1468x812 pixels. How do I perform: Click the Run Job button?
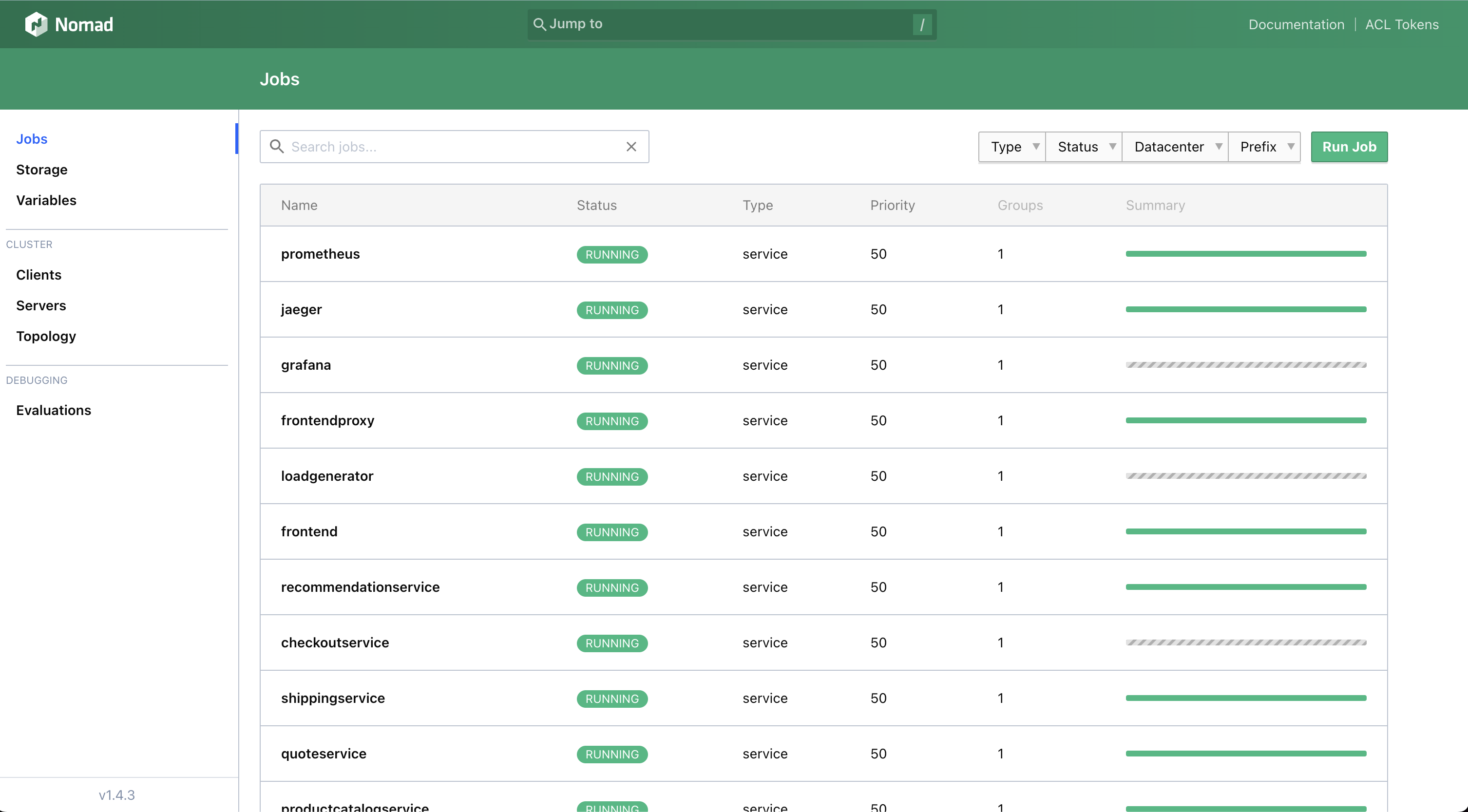point(1349,146)
